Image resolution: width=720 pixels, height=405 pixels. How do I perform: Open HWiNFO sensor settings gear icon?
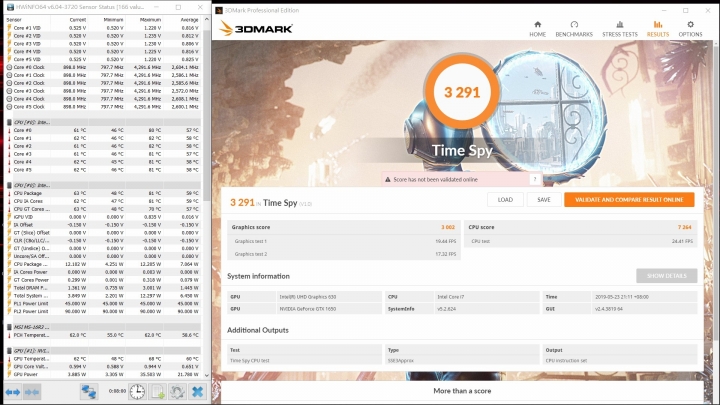(177, 392)
